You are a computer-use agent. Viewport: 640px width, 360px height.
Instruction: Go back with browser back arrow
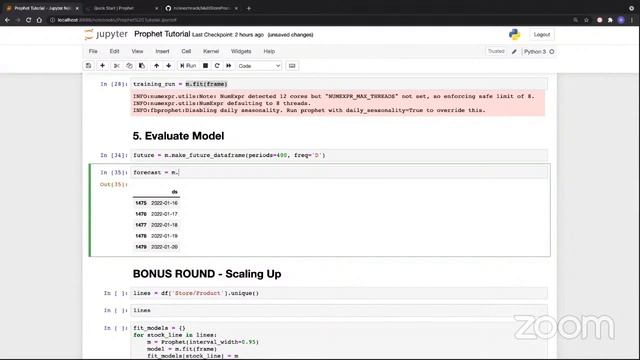[7, 20]
